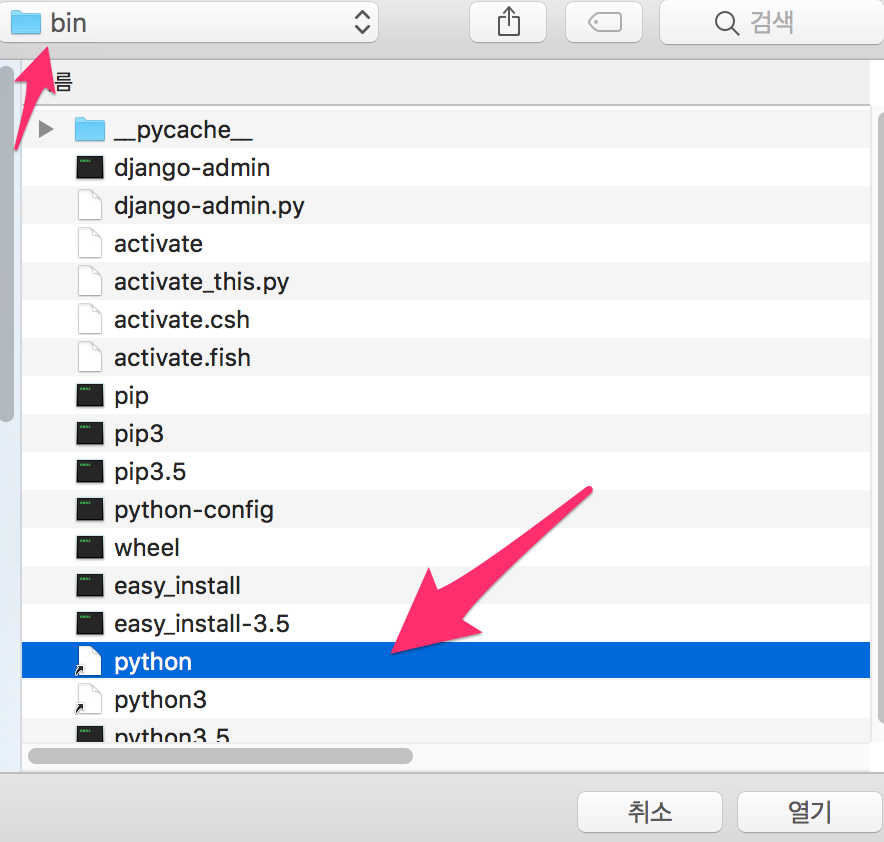
Task: Select the pip executable icon
Action: [90, 395]
